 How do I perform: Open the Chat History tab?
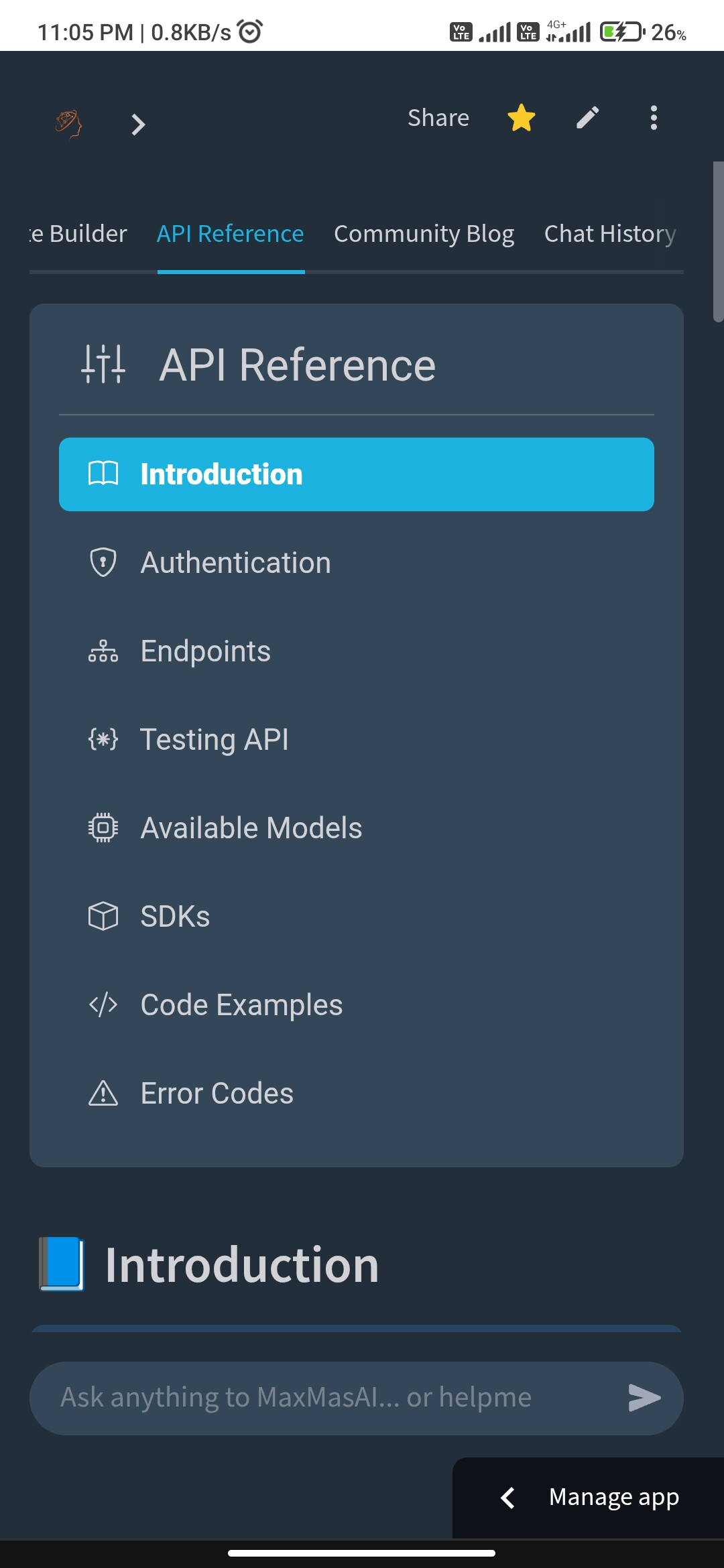(x=610, y=234)
